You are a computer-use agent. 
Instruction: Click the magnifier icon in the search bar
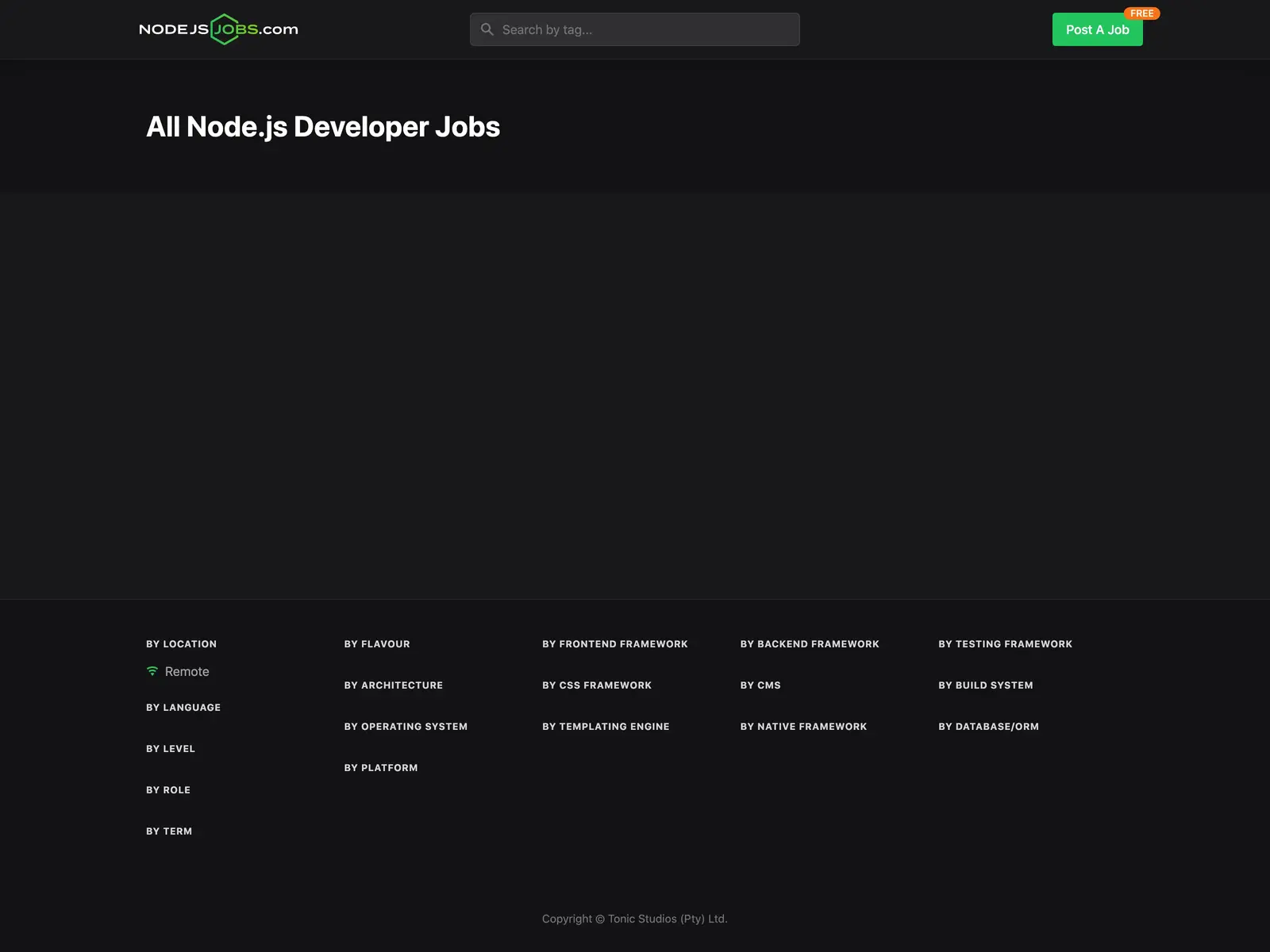pos(487,29)
